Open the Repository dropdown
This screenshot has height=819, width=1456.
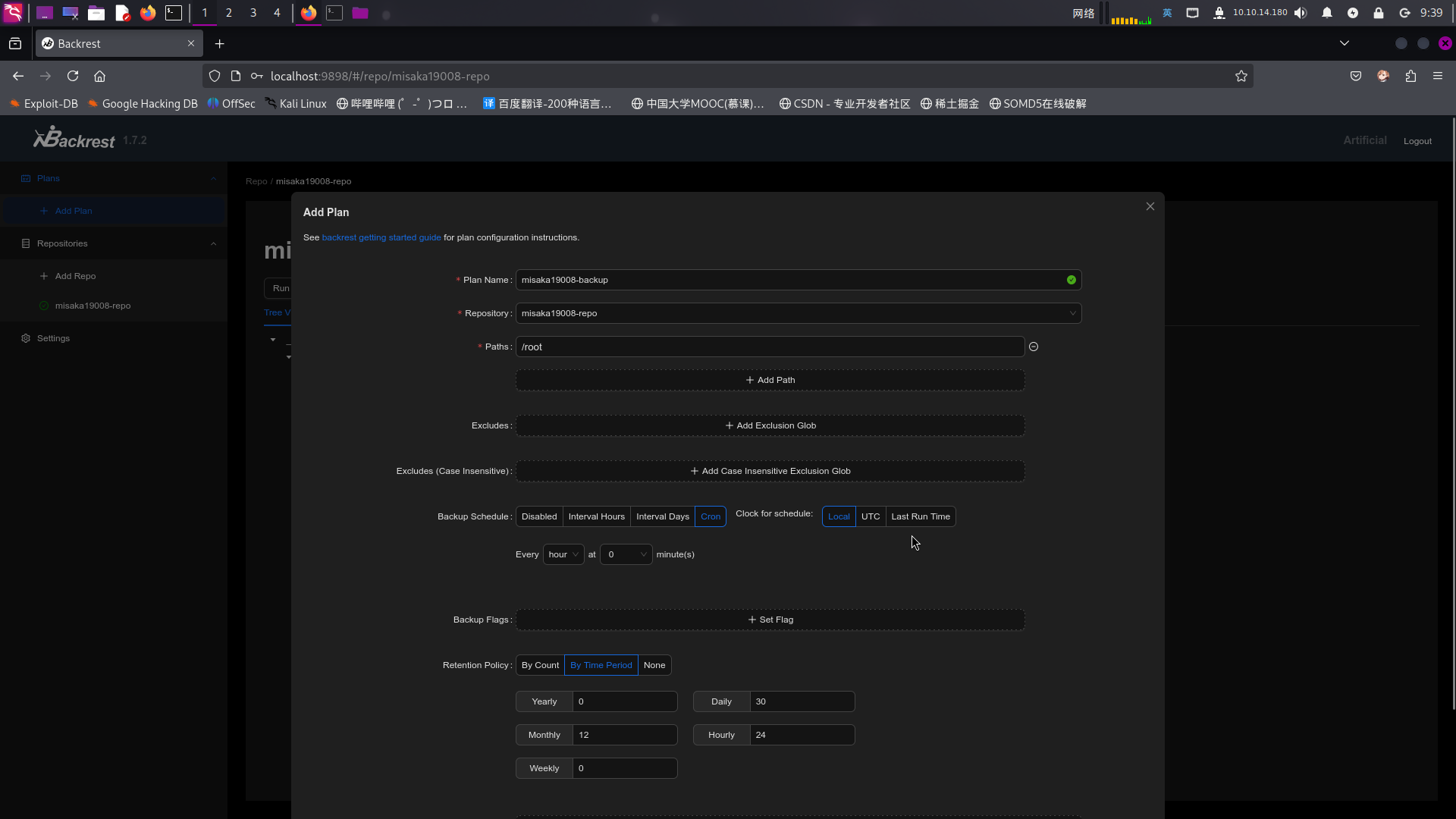pos(798,313)
